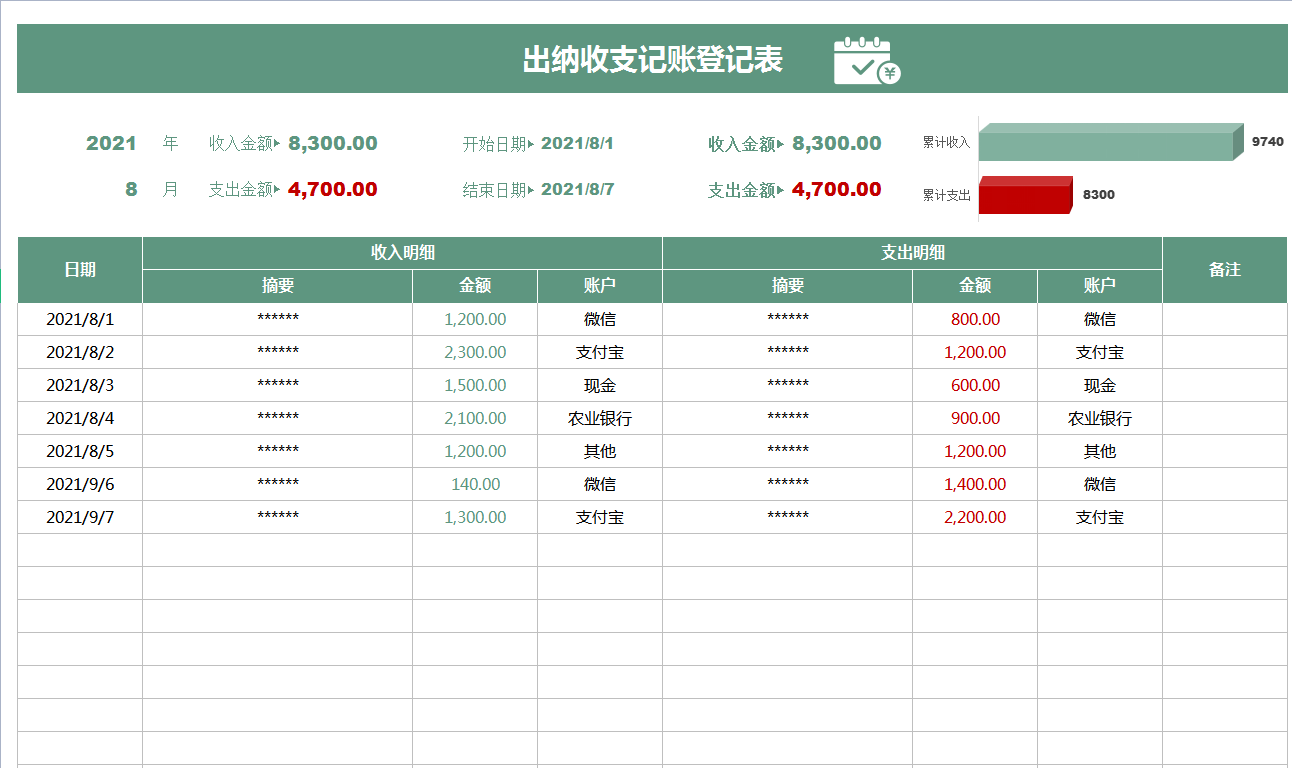1292x768 pixels.
Task: Select expense account 支付宝 in 2021/9/7 row
Action: click(1100, 517)
